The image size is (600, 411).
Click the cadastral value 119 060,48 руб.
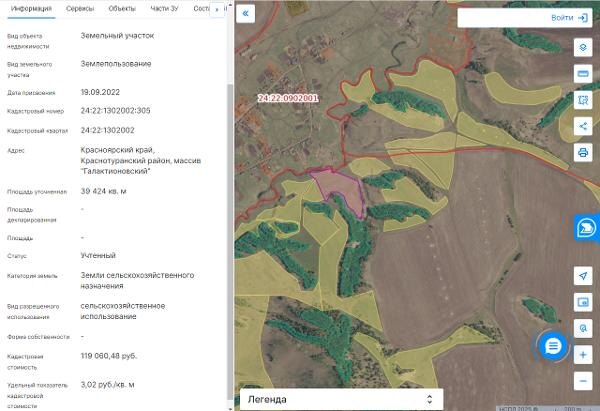coord(109,356)
